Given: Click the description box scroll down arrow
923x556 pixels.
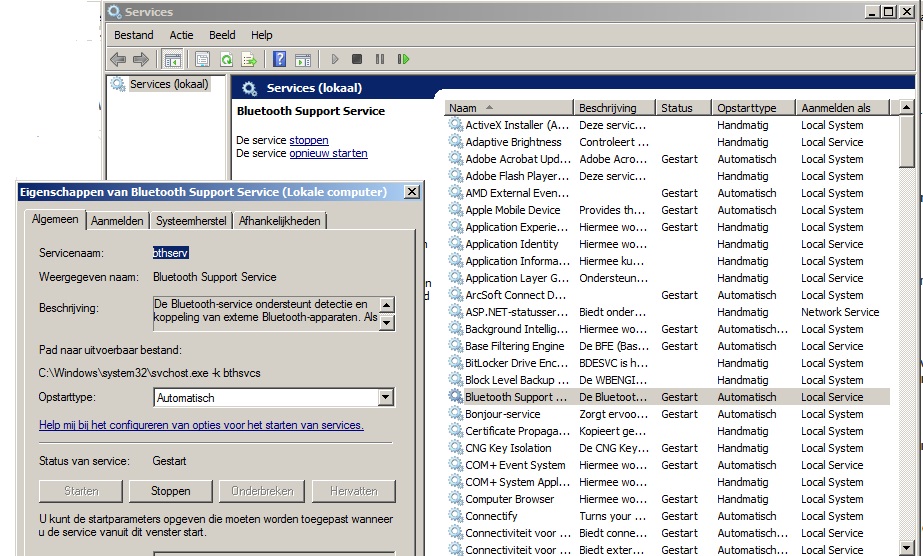Looking at the screenshot, I should (386, 322).
